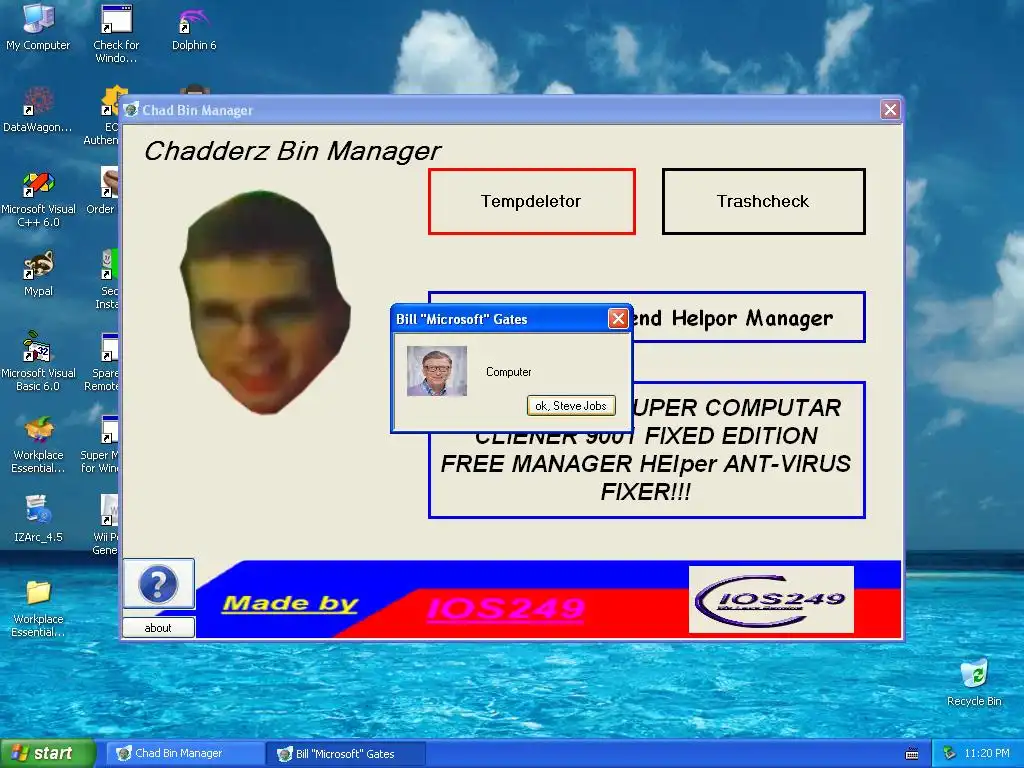
Task: Click the IOS249 logo image
Action: (771, 600)
